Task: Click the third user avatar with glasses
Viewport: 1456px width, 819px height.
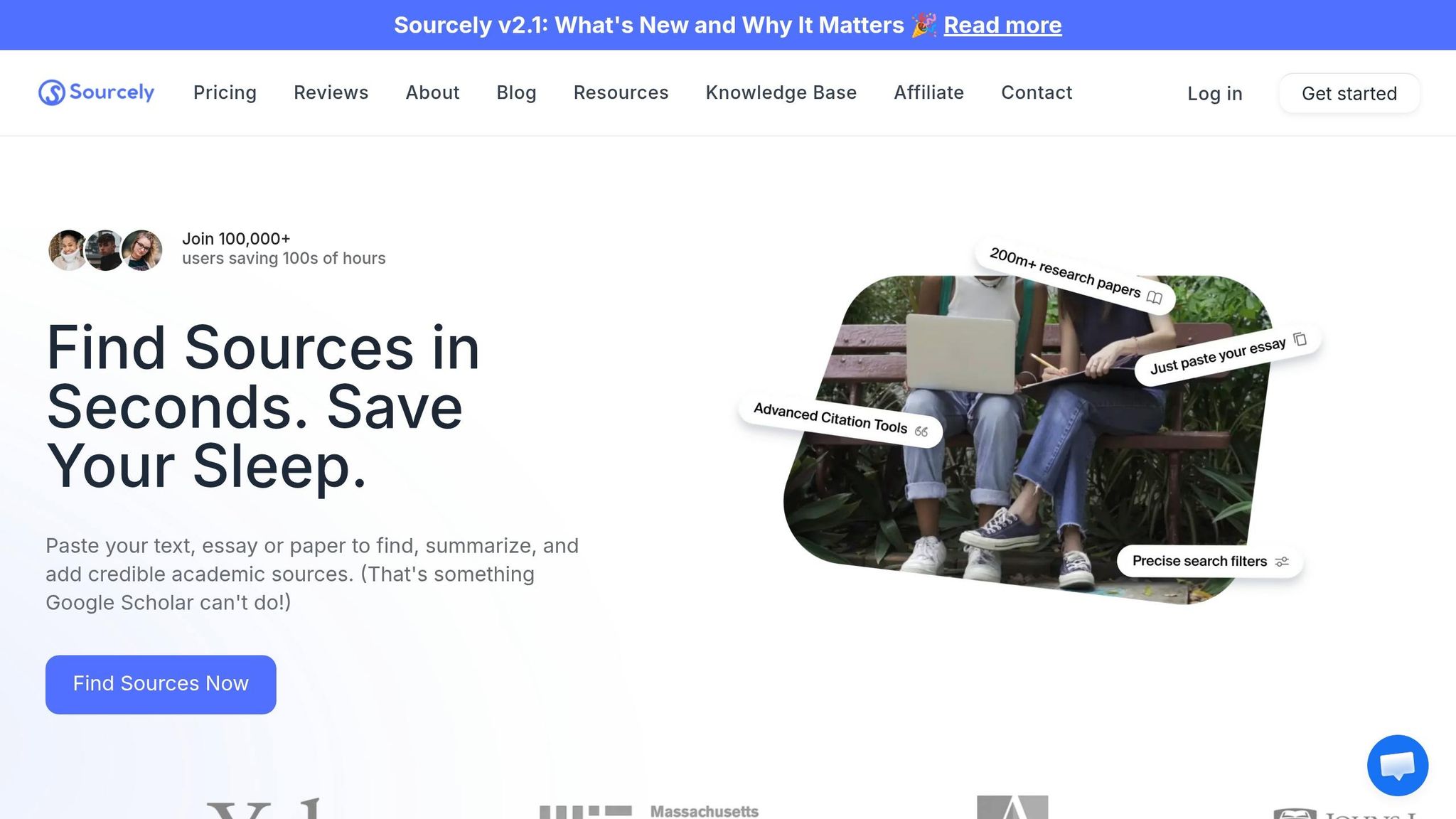Action: point(142,250)
